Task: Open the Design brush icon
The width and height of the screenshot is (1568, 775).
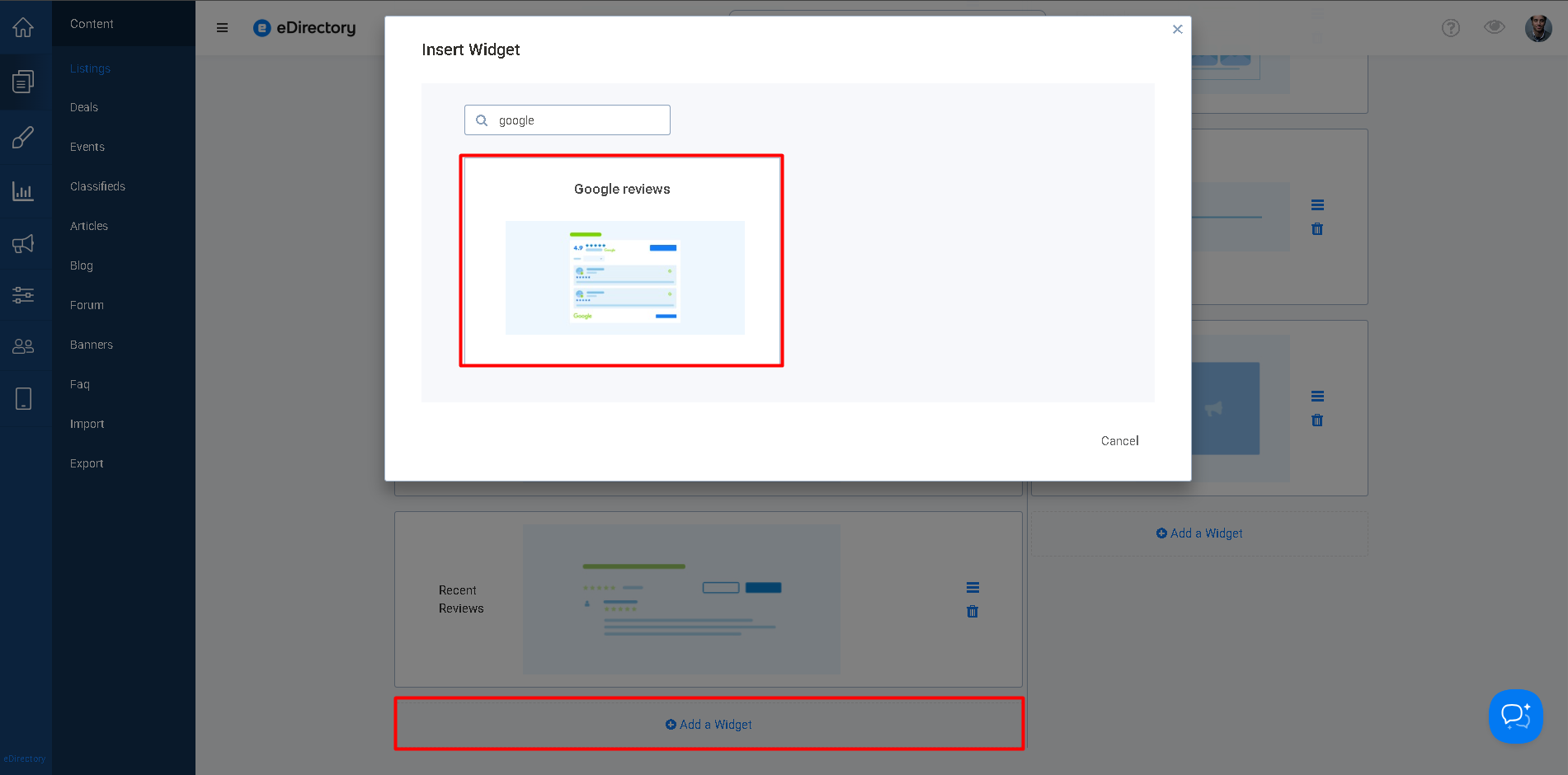Action: (23, 137)
